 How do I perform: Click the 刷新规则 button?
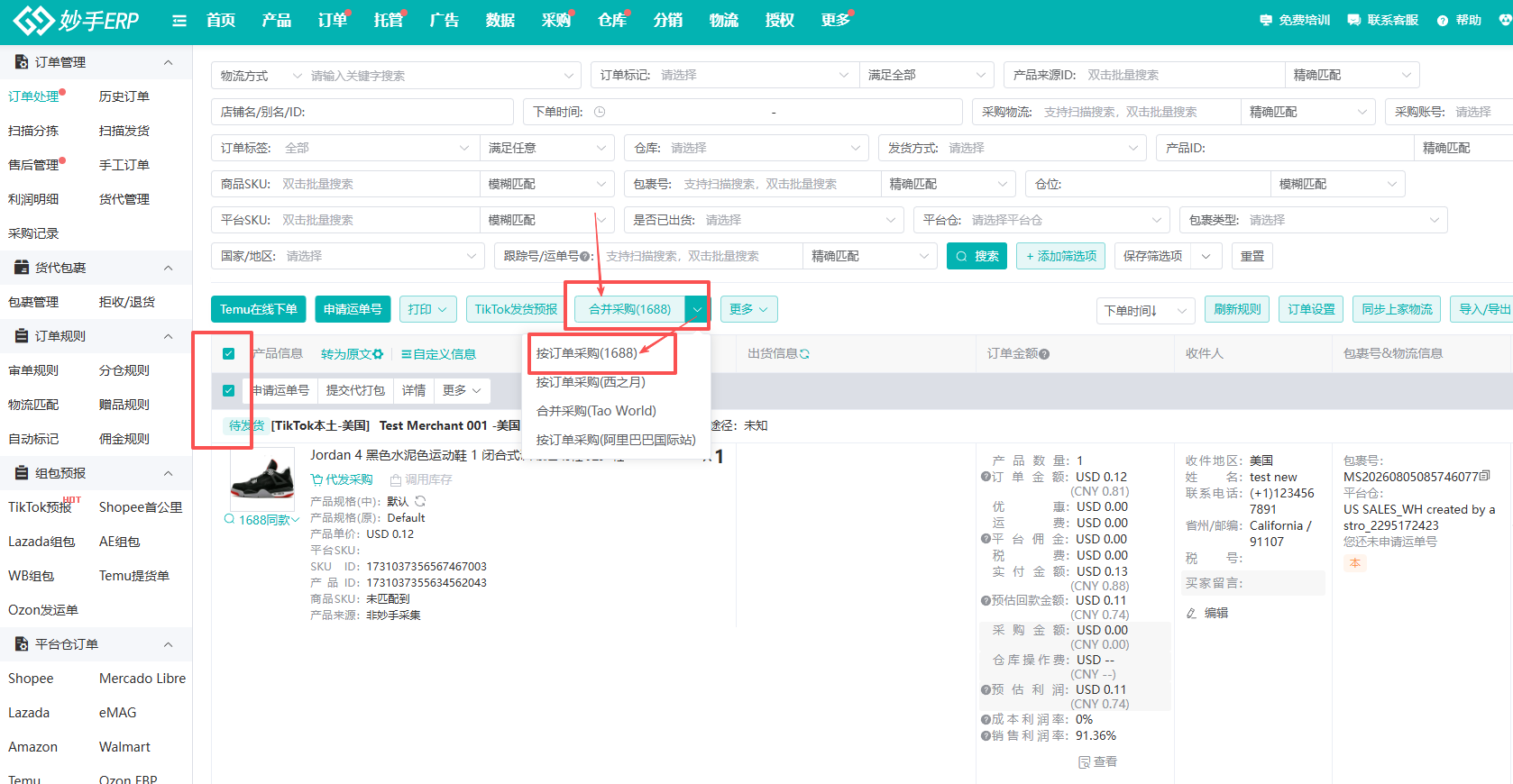(1237, 309)
